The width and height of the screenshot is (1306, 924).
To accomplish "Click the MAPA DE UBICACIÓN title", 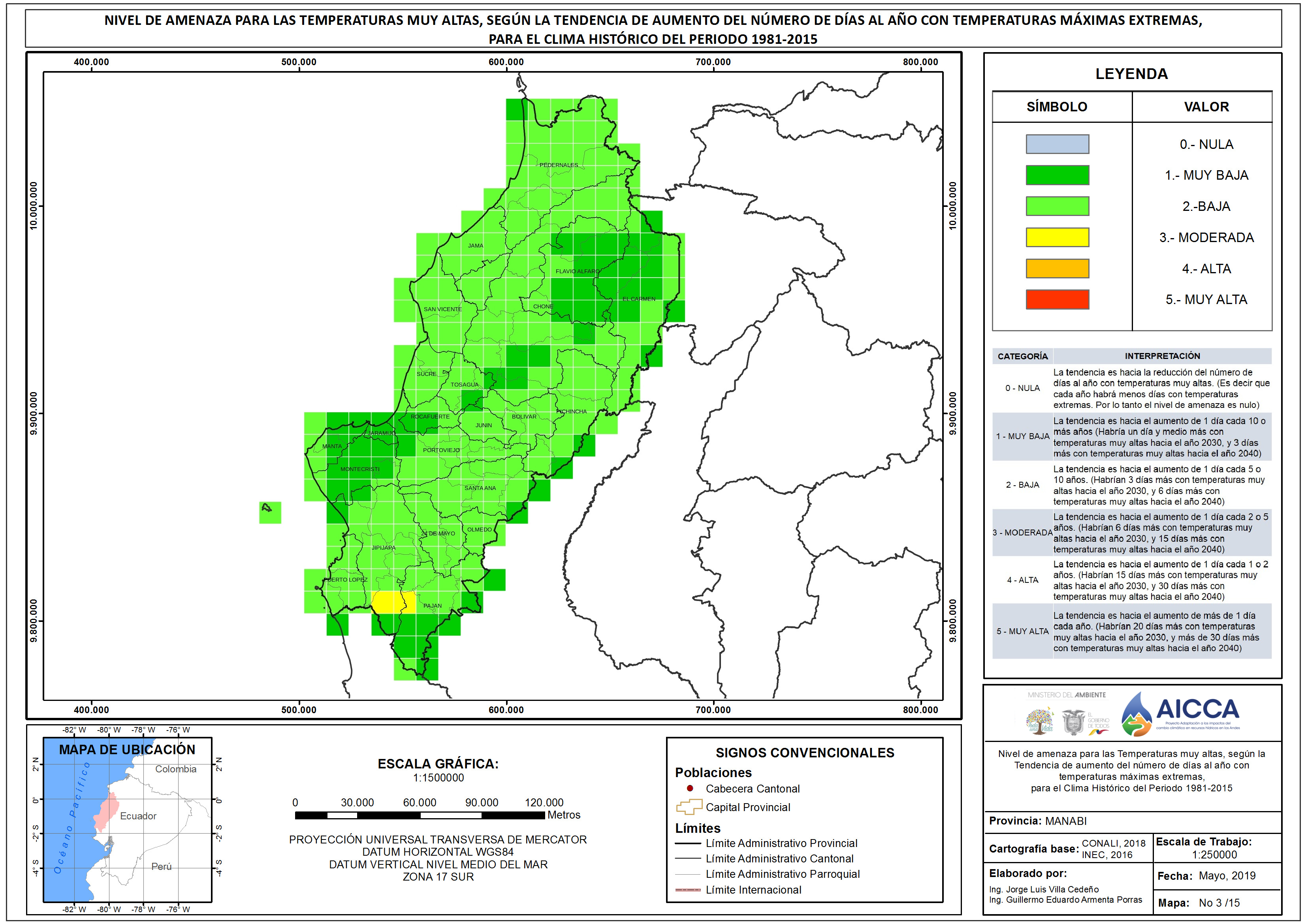I will 127,749.
